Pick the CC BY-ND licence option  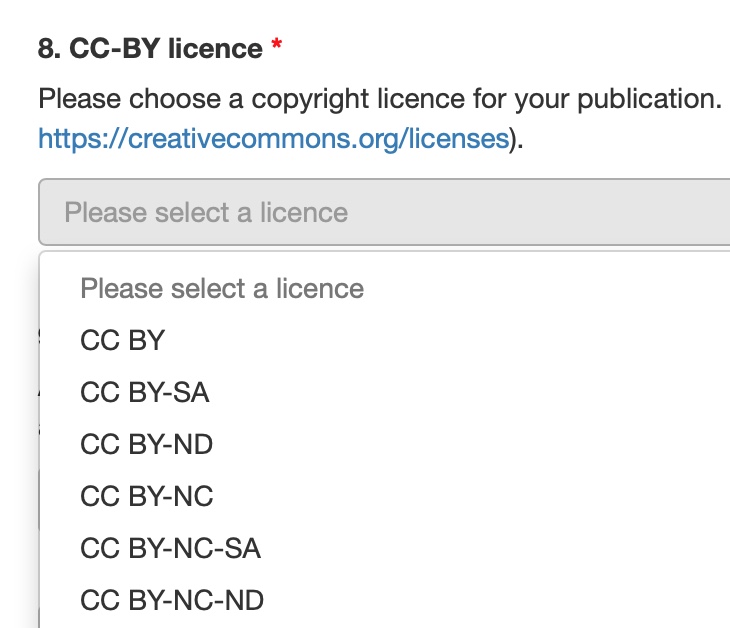(x=147, y=445)
